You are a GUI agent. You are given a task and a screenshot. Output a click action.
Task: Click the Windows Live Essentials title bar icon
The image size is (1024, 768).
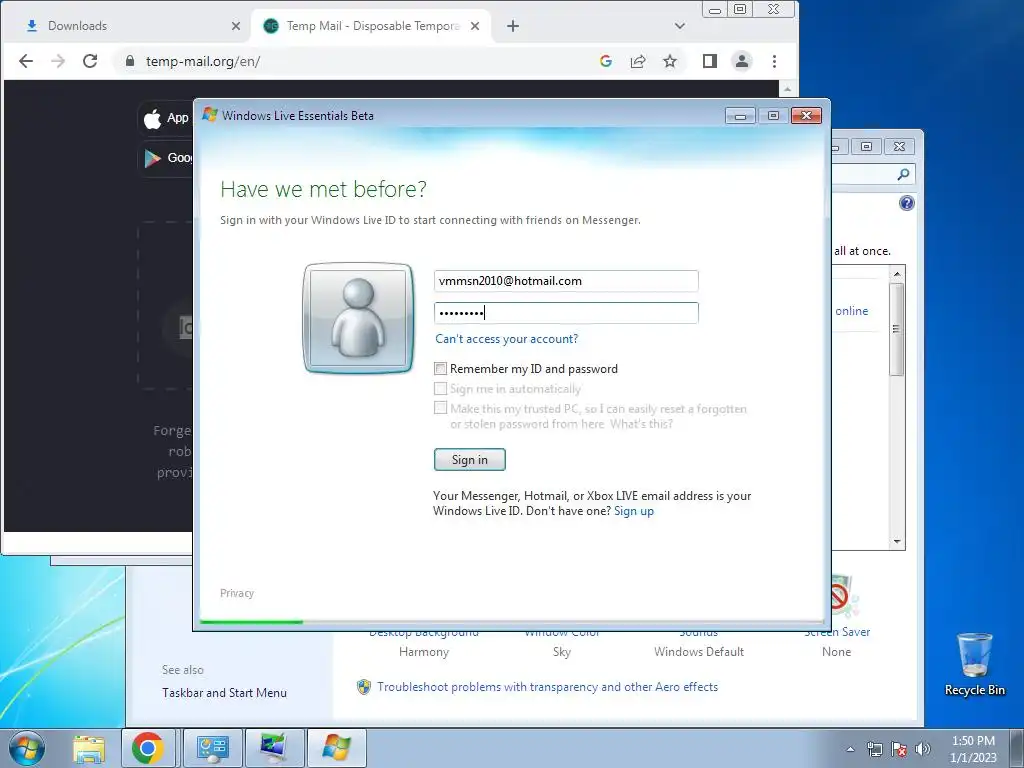(x=210, y=115)
